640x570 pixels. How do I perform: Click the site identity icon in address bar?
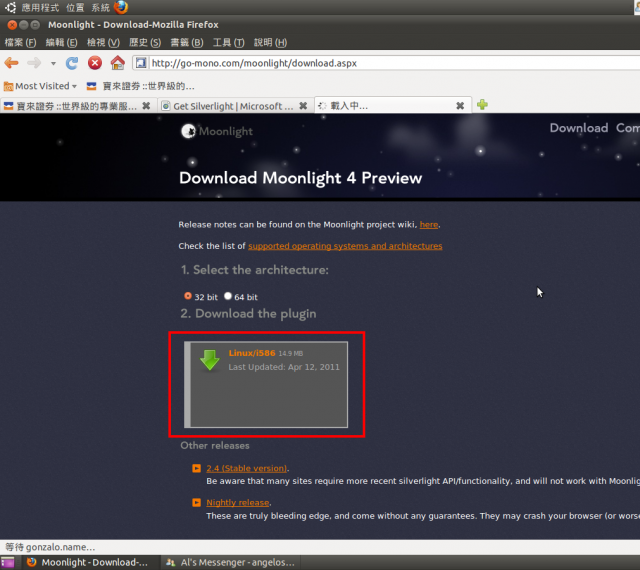tap(141, 63)
